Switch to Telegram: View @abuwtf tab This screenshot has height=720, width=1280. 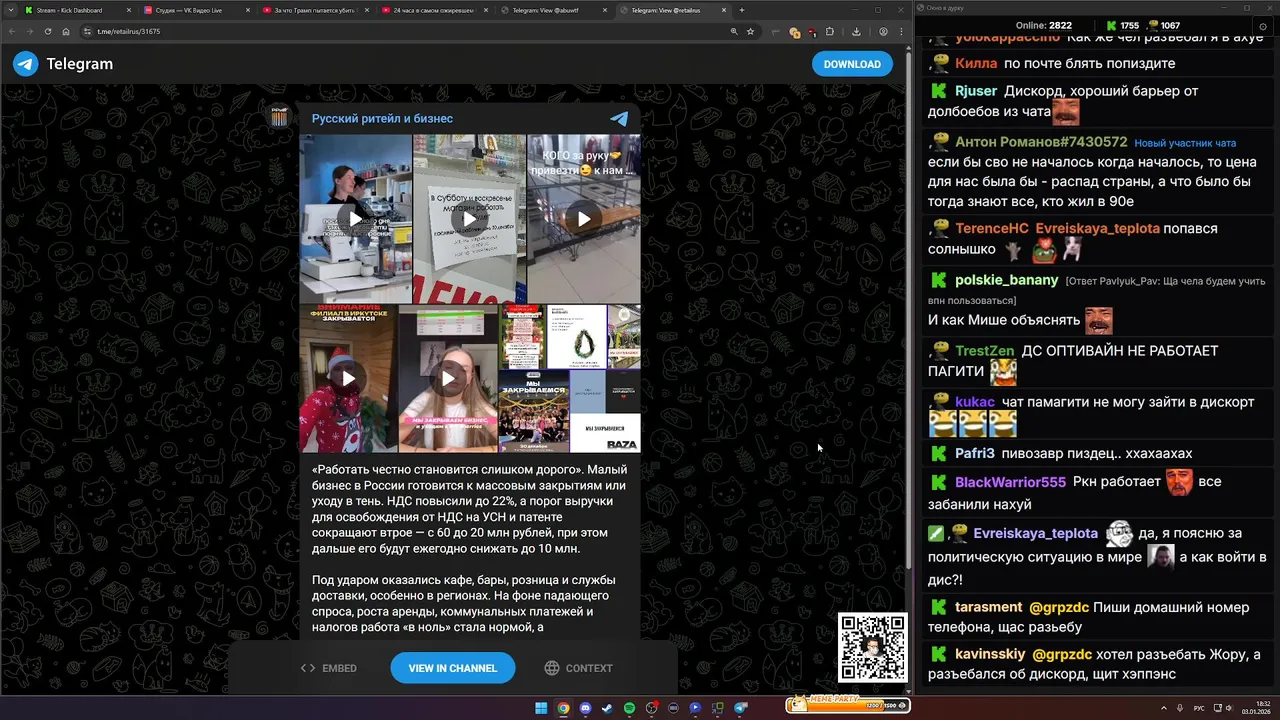point(554,10)
